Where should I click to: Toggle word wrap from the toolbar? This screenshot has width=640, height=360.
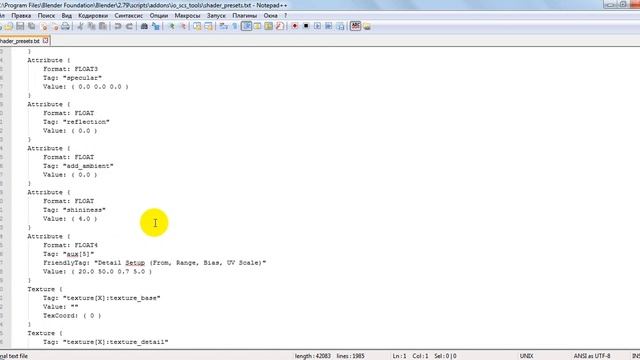click(223, 27)
